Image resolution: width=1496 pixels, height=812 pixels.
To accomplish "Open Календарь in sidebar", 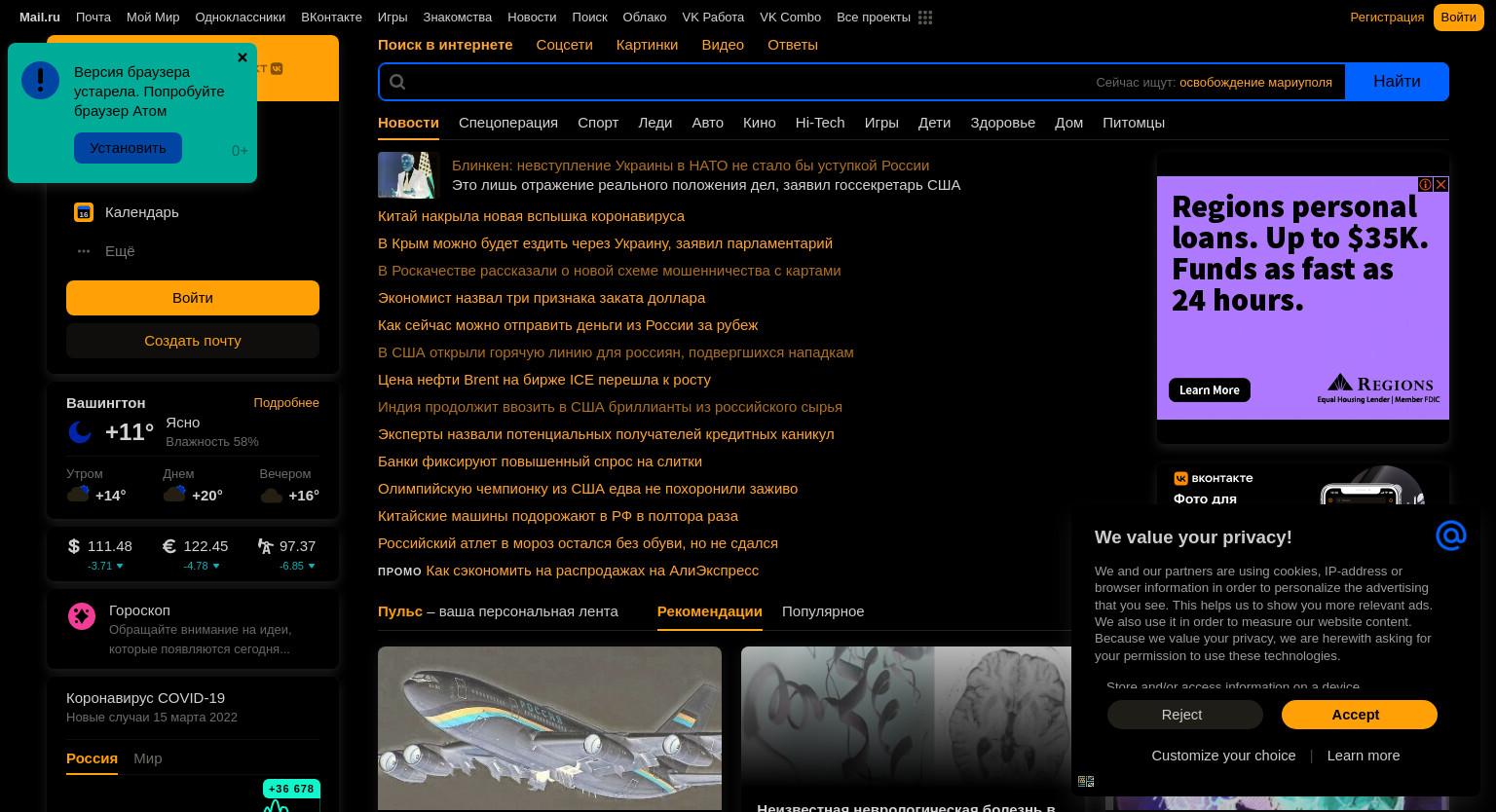I will (141, 212).
